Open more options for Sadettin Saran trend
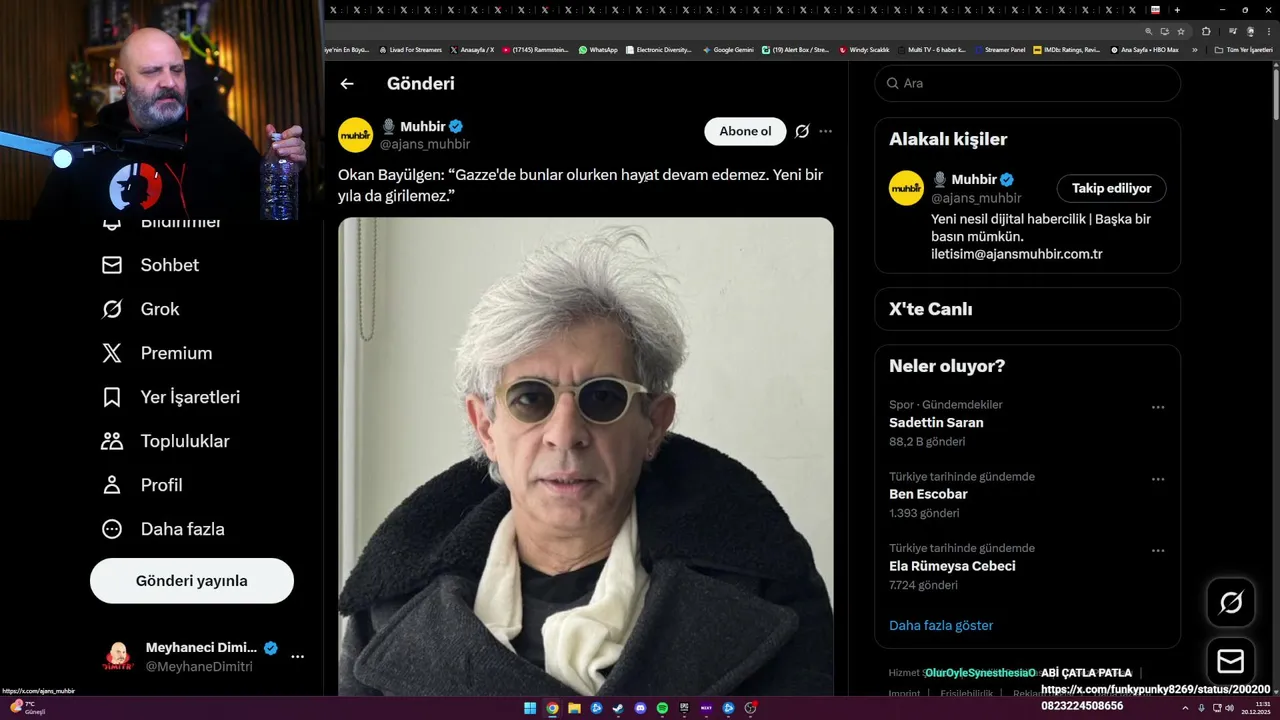This screenshot has width=1280, height=720. (x=1158, y=407)
